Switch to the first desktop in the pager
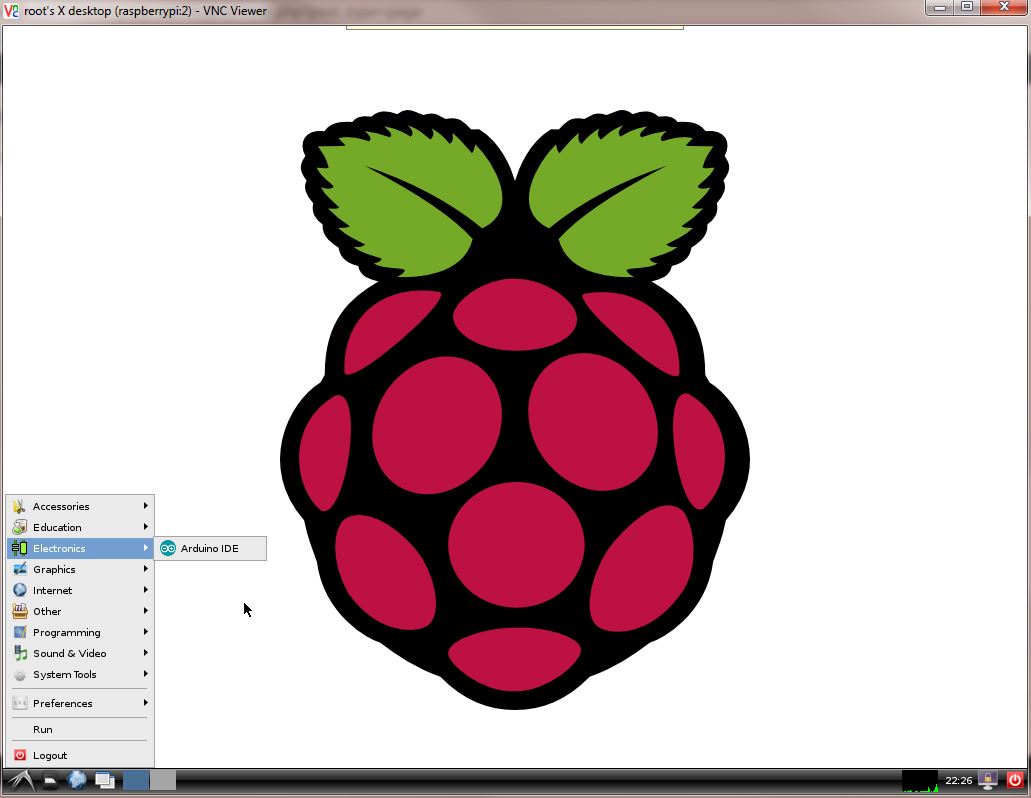 click(x=136, y=780)
